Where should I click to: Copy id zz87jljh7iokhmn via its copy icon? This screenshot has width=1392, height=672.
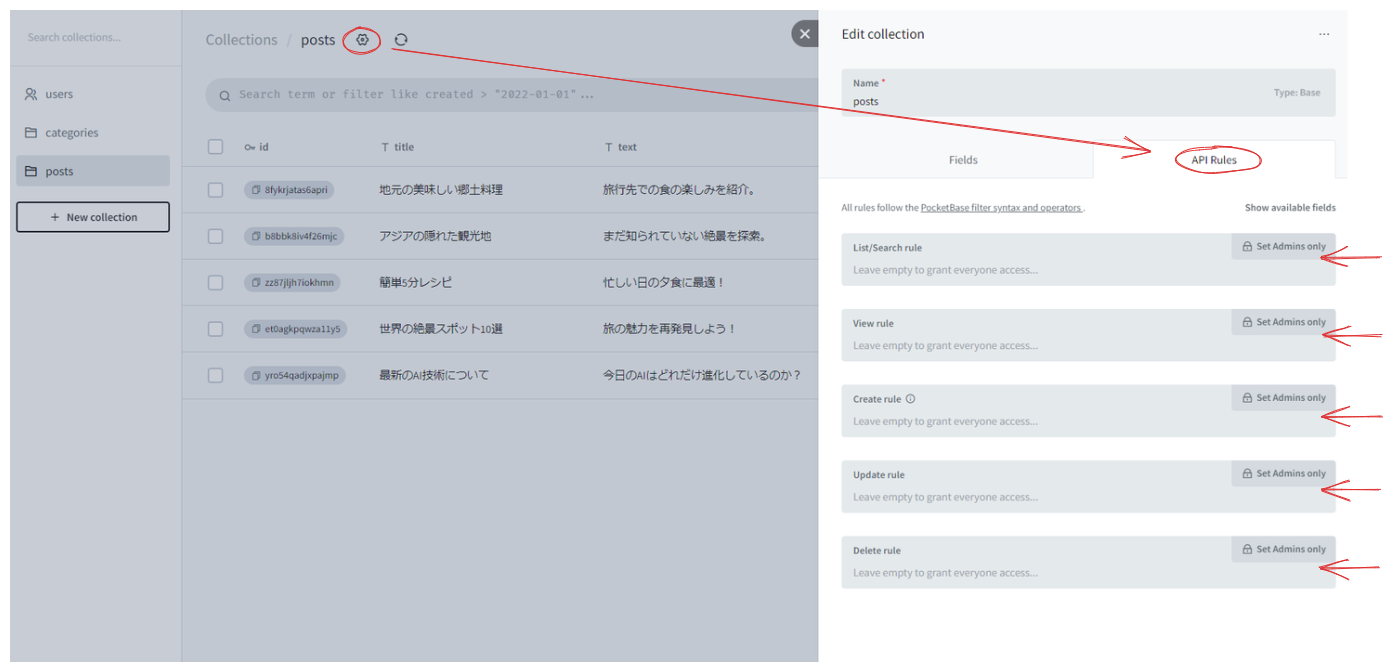coord(256,283)
